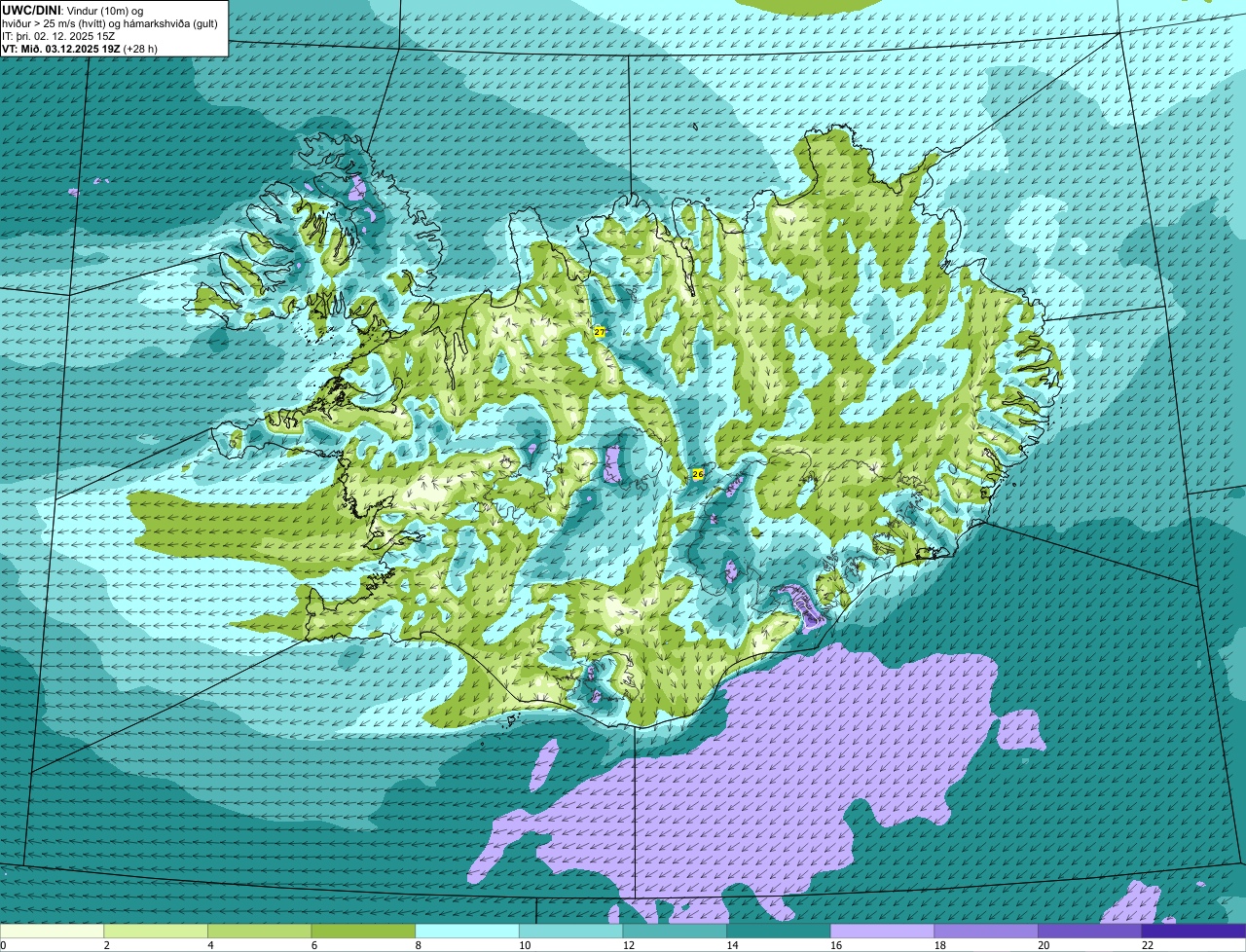
Task: Click legend scale label '16'
Action: tap(836, 945)
